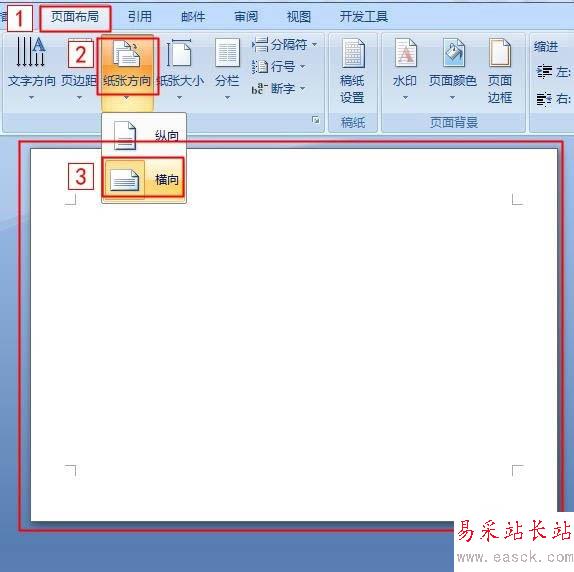Click the 水印 watermark icon

pyautogui.click(x=406, y=53)
